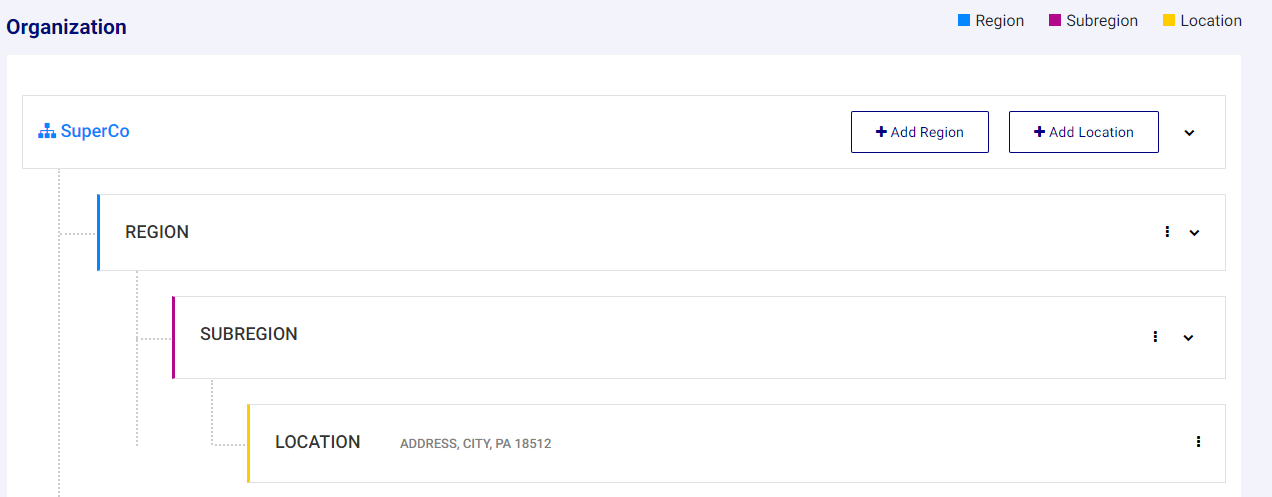Collapse the SUBREGION row chevron

tap(1188, 338)
